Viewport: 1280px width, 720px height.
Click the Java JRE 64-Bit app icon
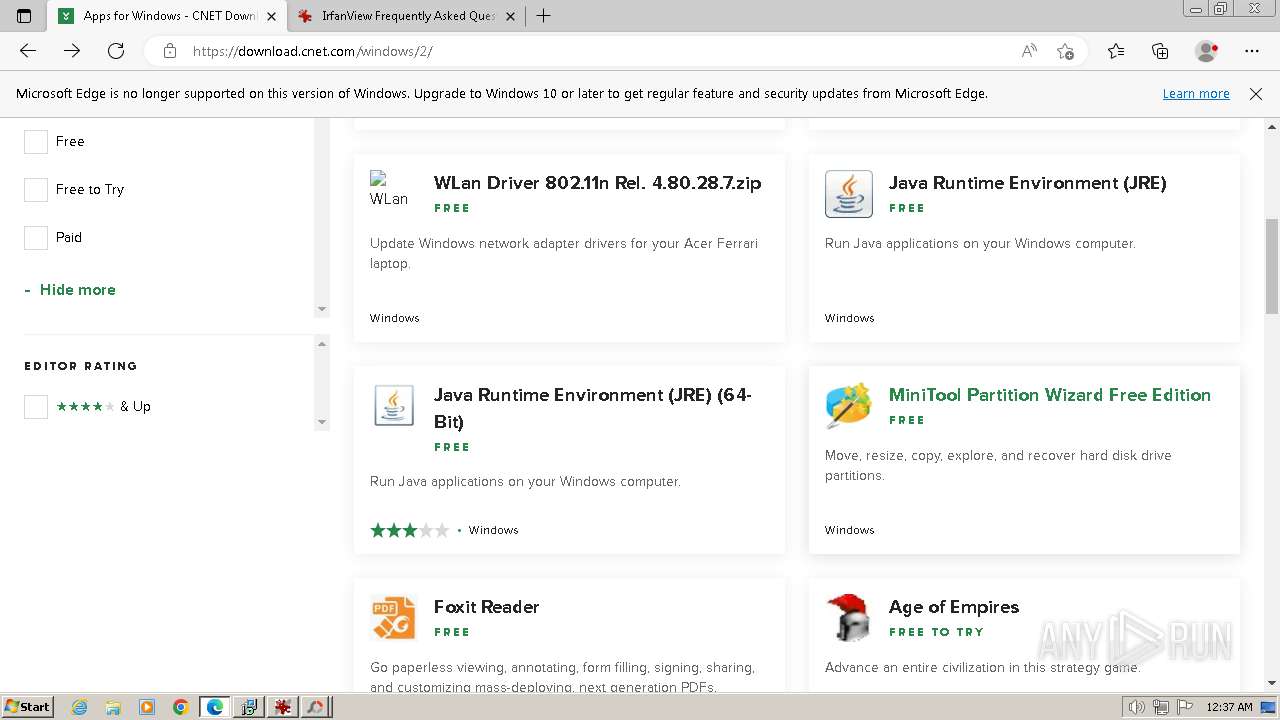(x=394, y=406)
